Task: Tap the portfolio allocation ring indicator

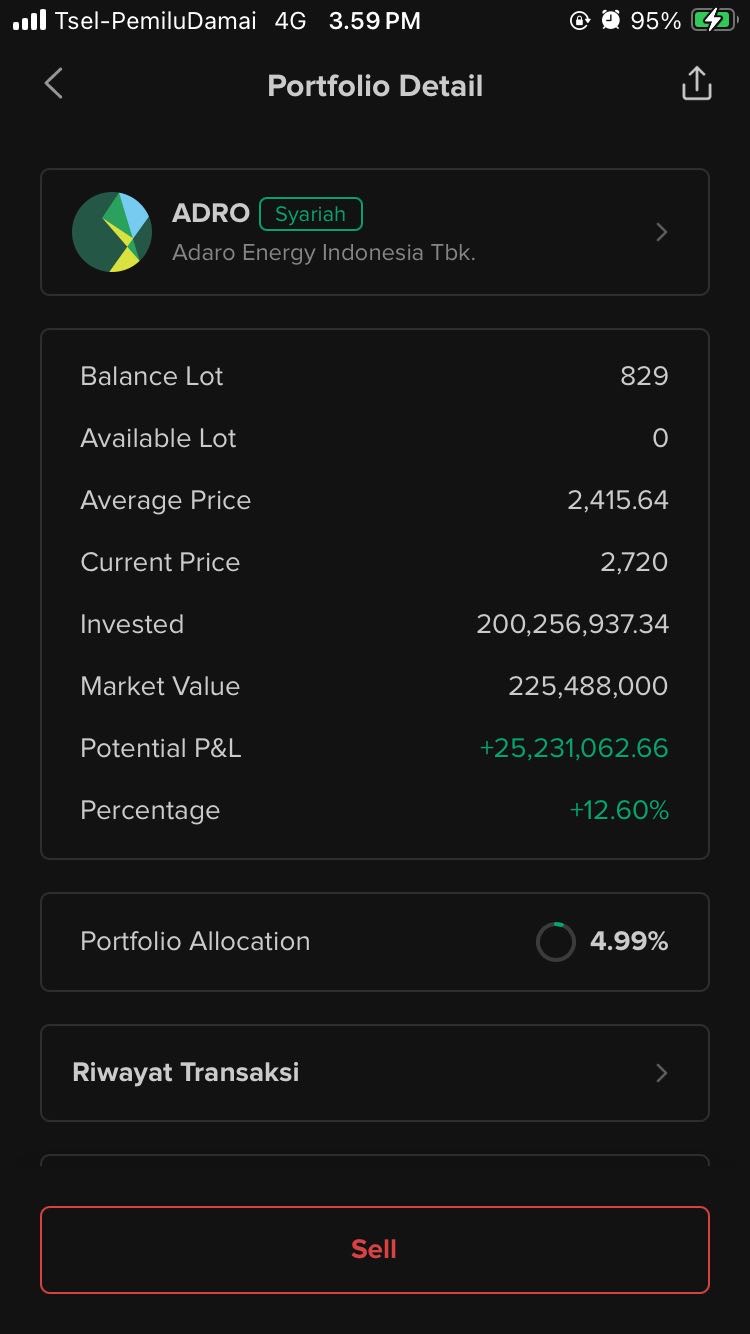Action: click(x=555, y=941)
